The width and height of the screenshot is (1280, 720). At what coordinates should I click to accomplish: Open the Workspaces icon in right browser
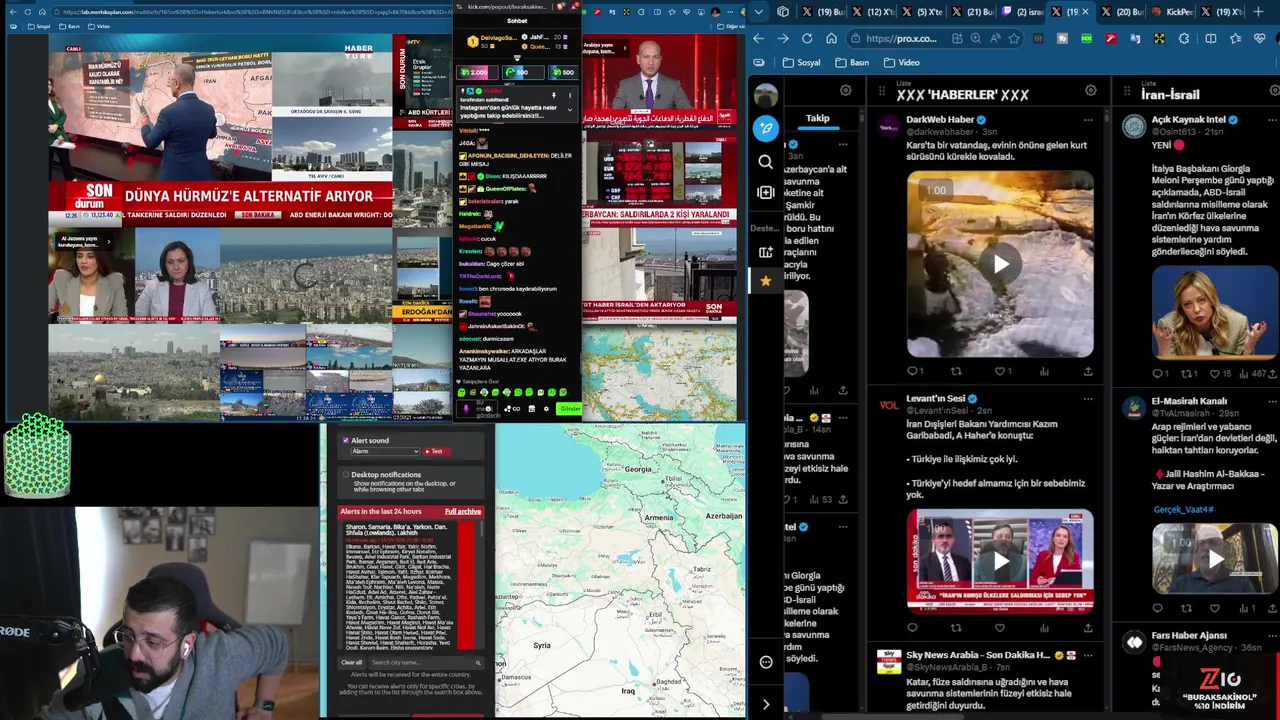click(x=783, y=12)
